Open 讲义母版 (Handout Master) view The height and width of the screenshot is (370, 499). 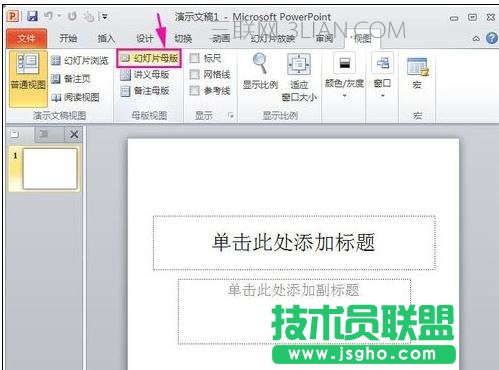click(x=145, y=75)
